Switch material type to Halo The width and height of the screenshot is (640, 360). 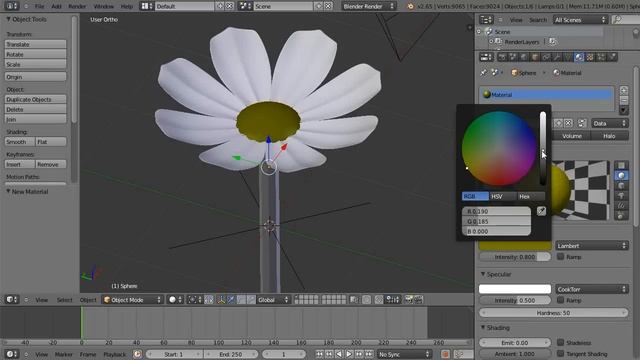609,136
